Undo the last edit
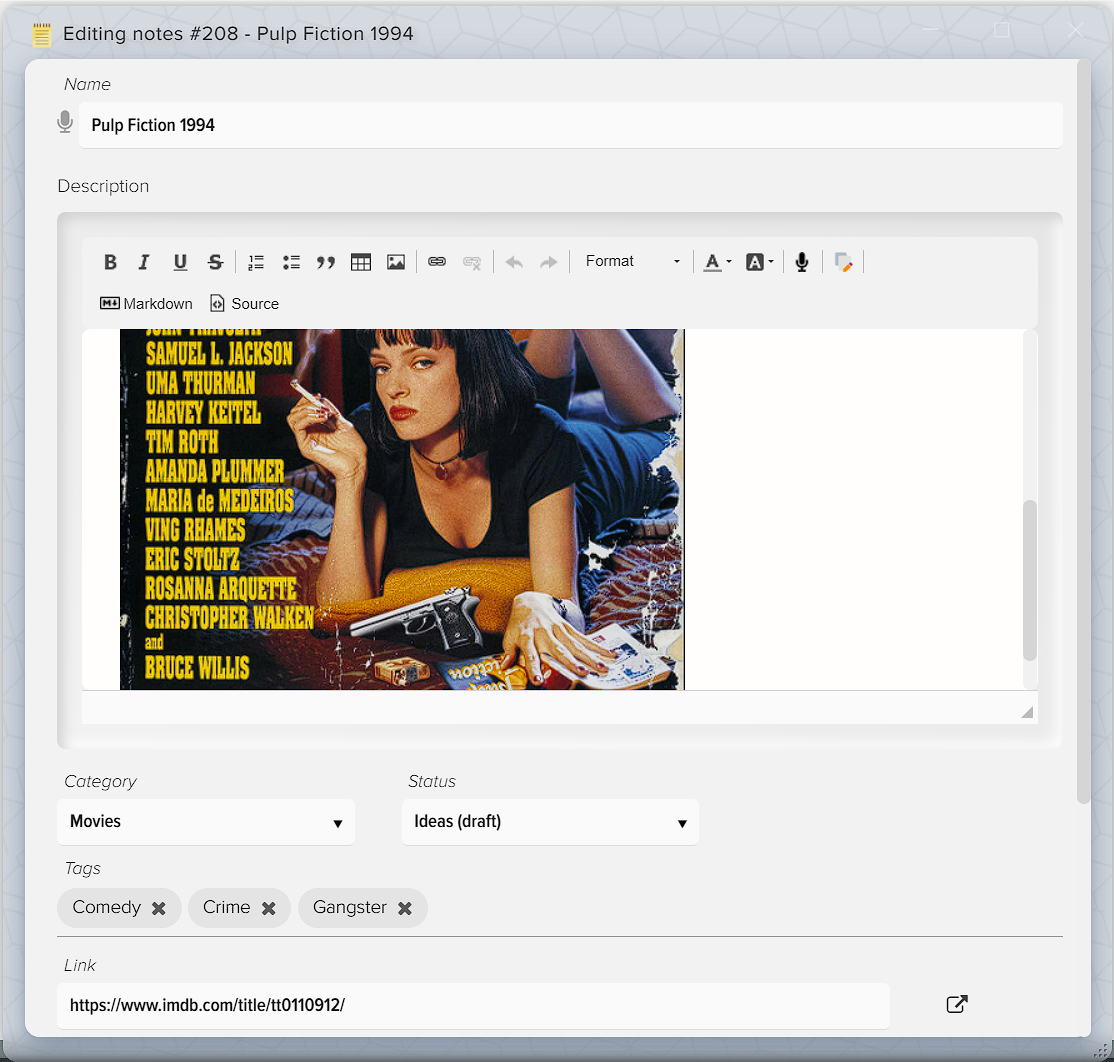 click(x=514, y=262)
